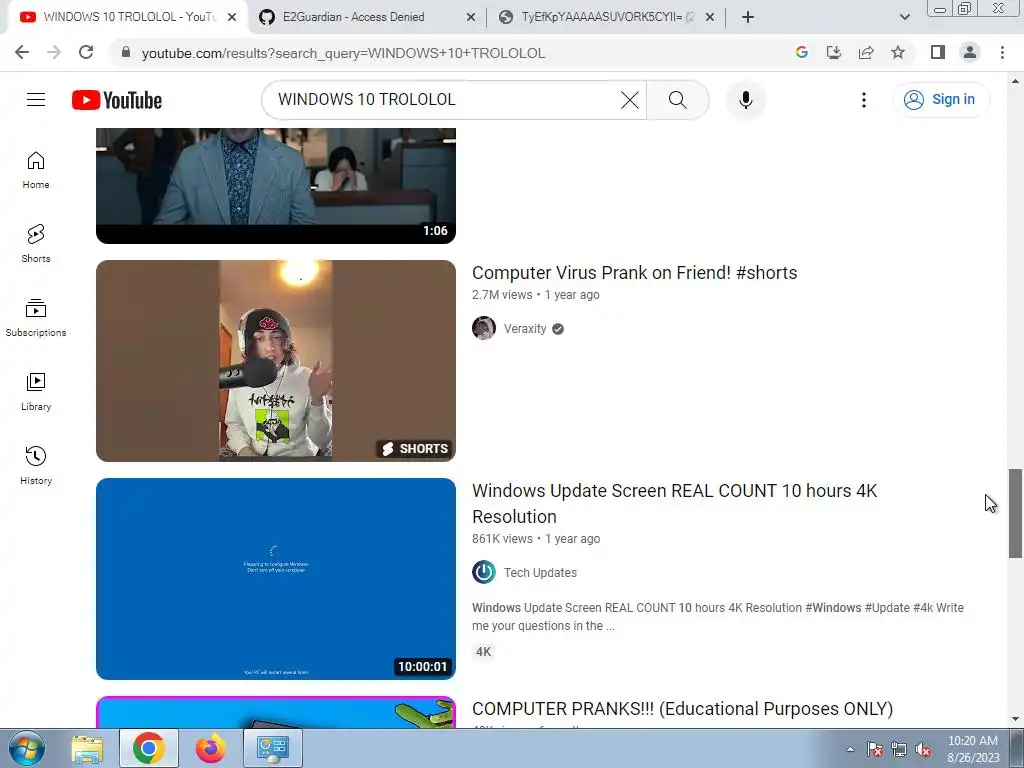Screen dimensions: 1024x768
Task: Submit search with magnifier button
Action: click(x=677, y=100)
